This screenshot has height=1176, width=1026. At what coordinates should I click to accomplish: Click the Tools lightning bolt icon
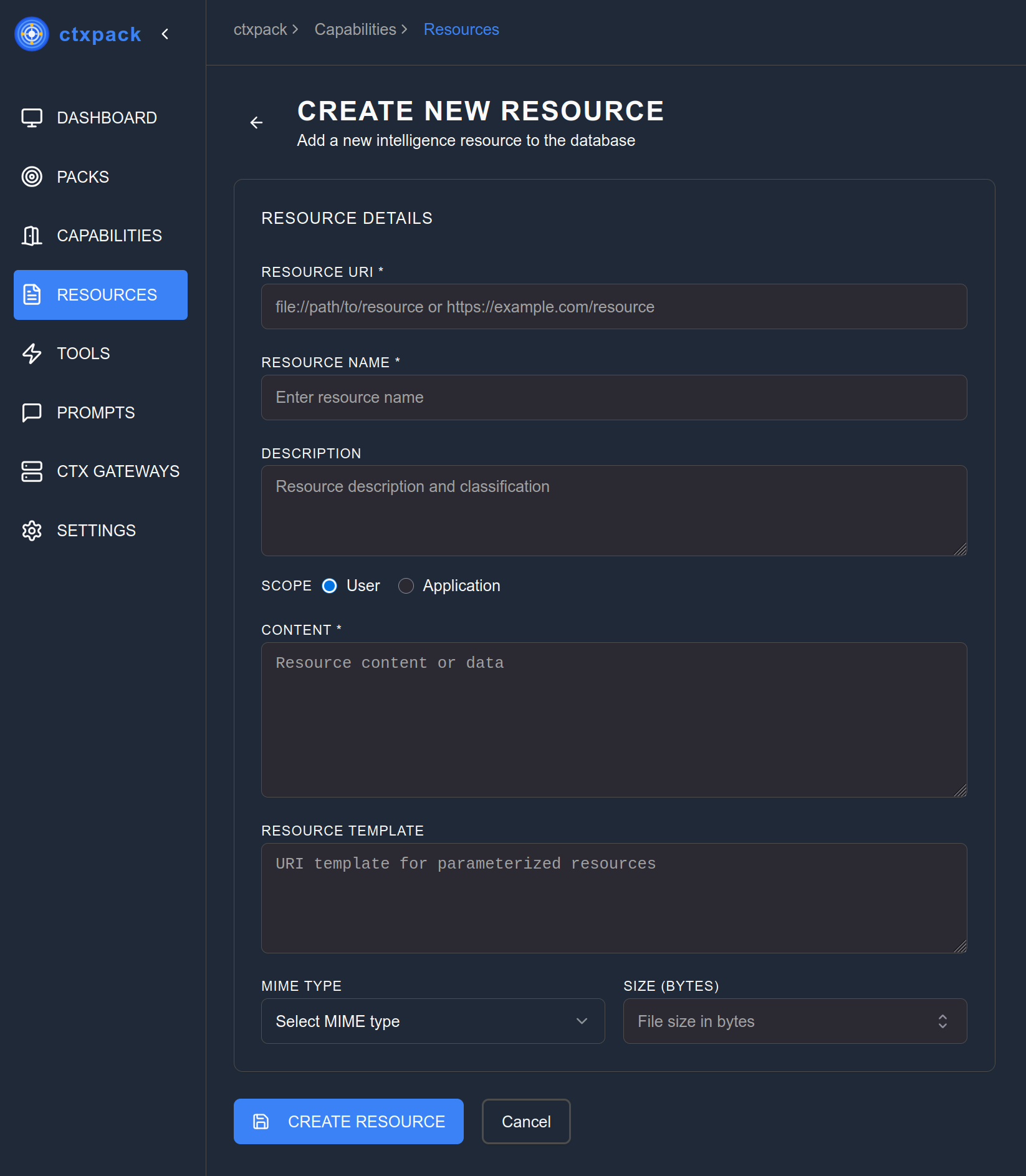[x=32, y=354]
